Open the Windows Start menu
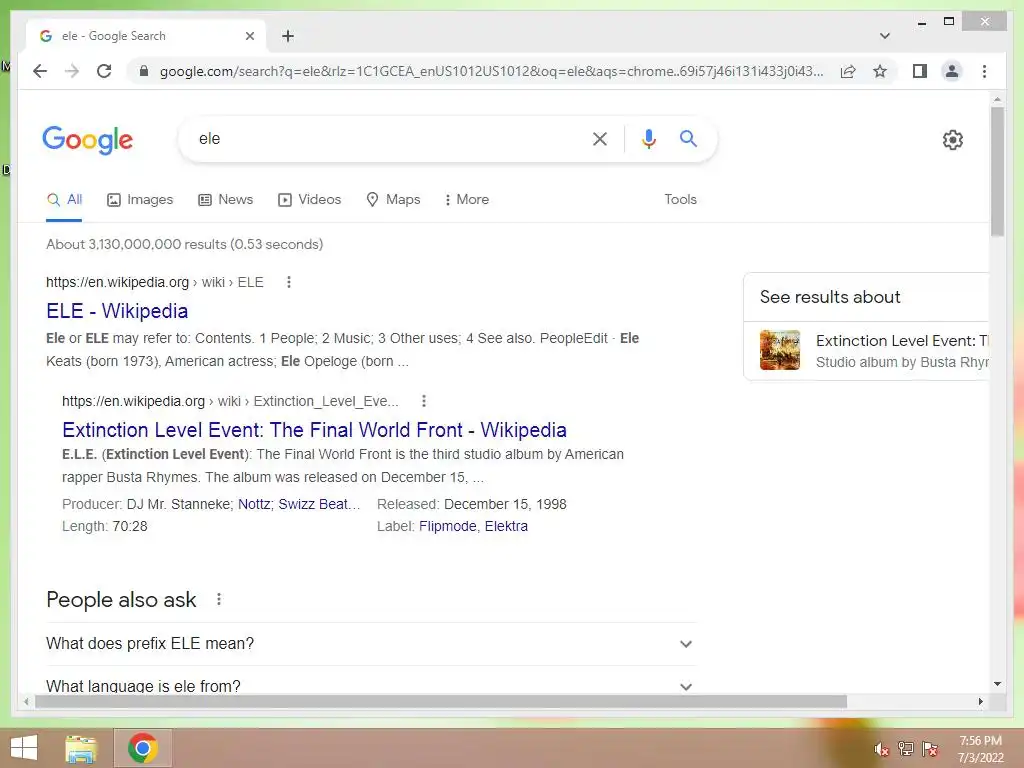1024x768 pixels. click(24, 748)
